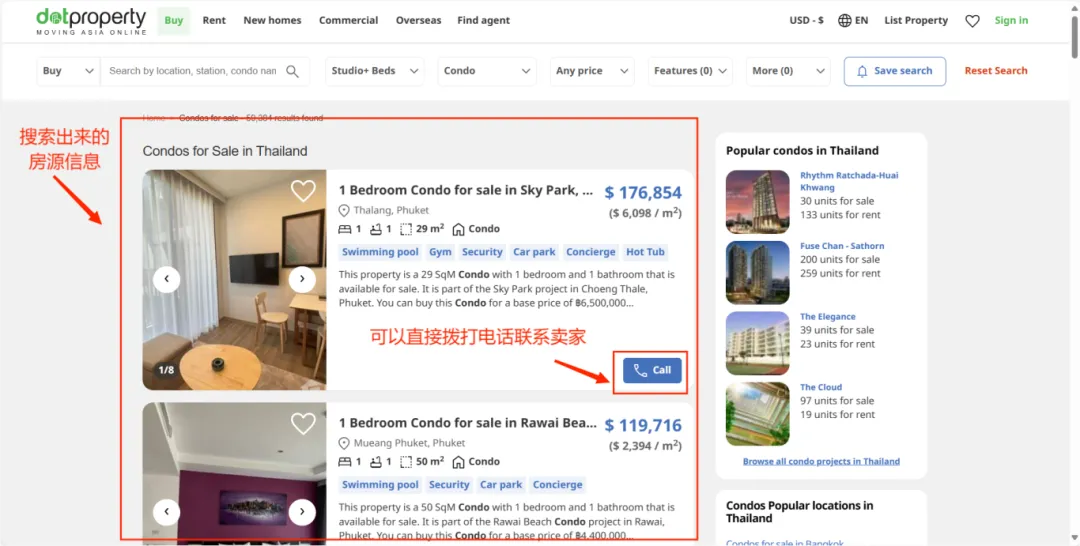1080x546 pixels.
Task: Show next photo of Rawai Beach condo
Action: point(302,512)
